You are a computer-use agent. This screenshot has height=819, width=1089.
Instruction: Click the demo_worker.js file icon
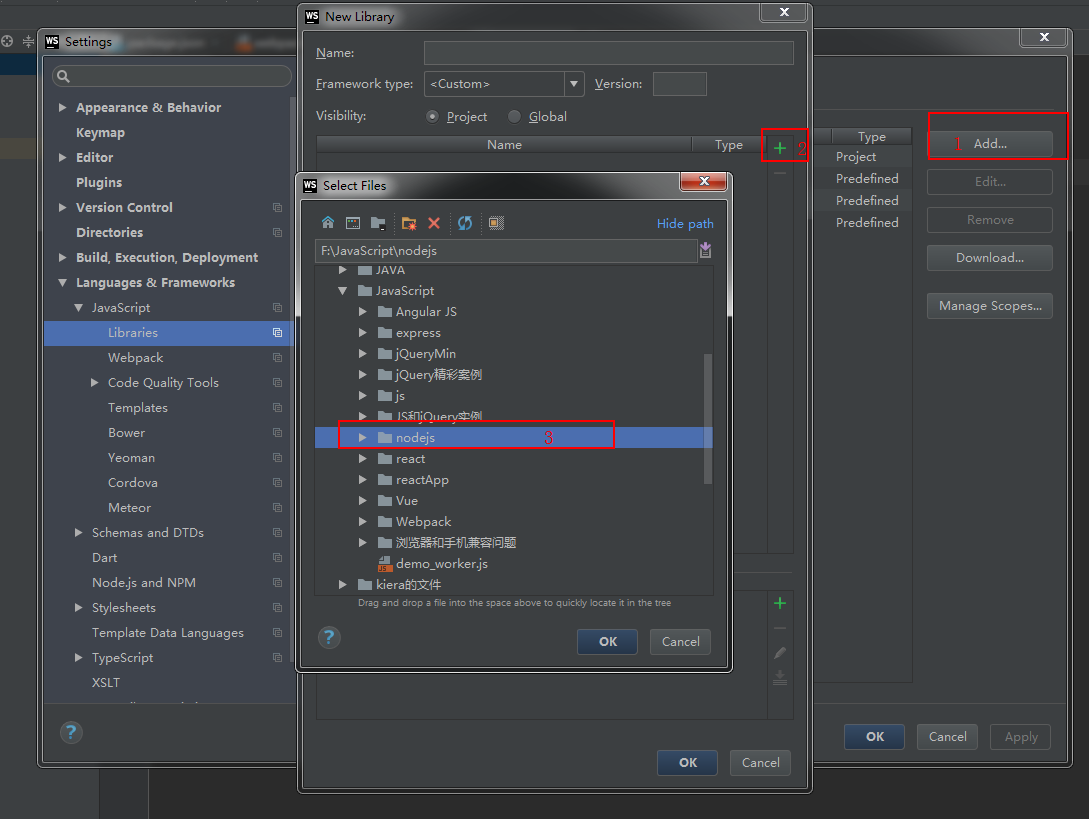click(x=385, y=563)
